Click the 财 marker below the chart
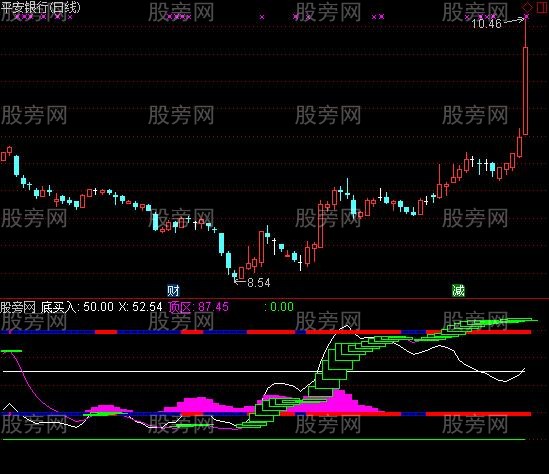The image size is (549, 474). (x=173, y=290)
